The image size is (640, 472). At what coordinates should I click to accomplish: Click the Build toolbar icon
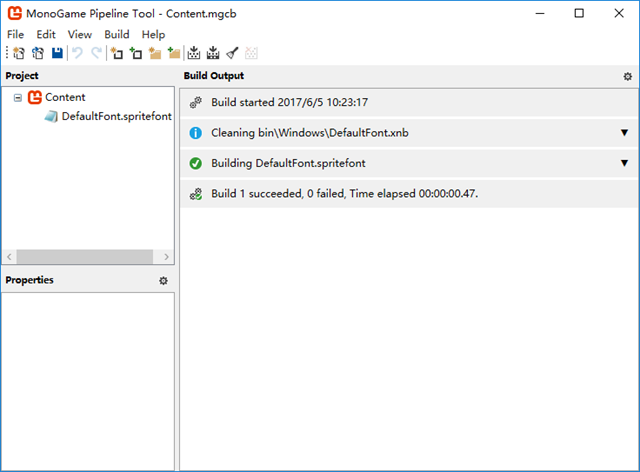(x=194, y=53)
